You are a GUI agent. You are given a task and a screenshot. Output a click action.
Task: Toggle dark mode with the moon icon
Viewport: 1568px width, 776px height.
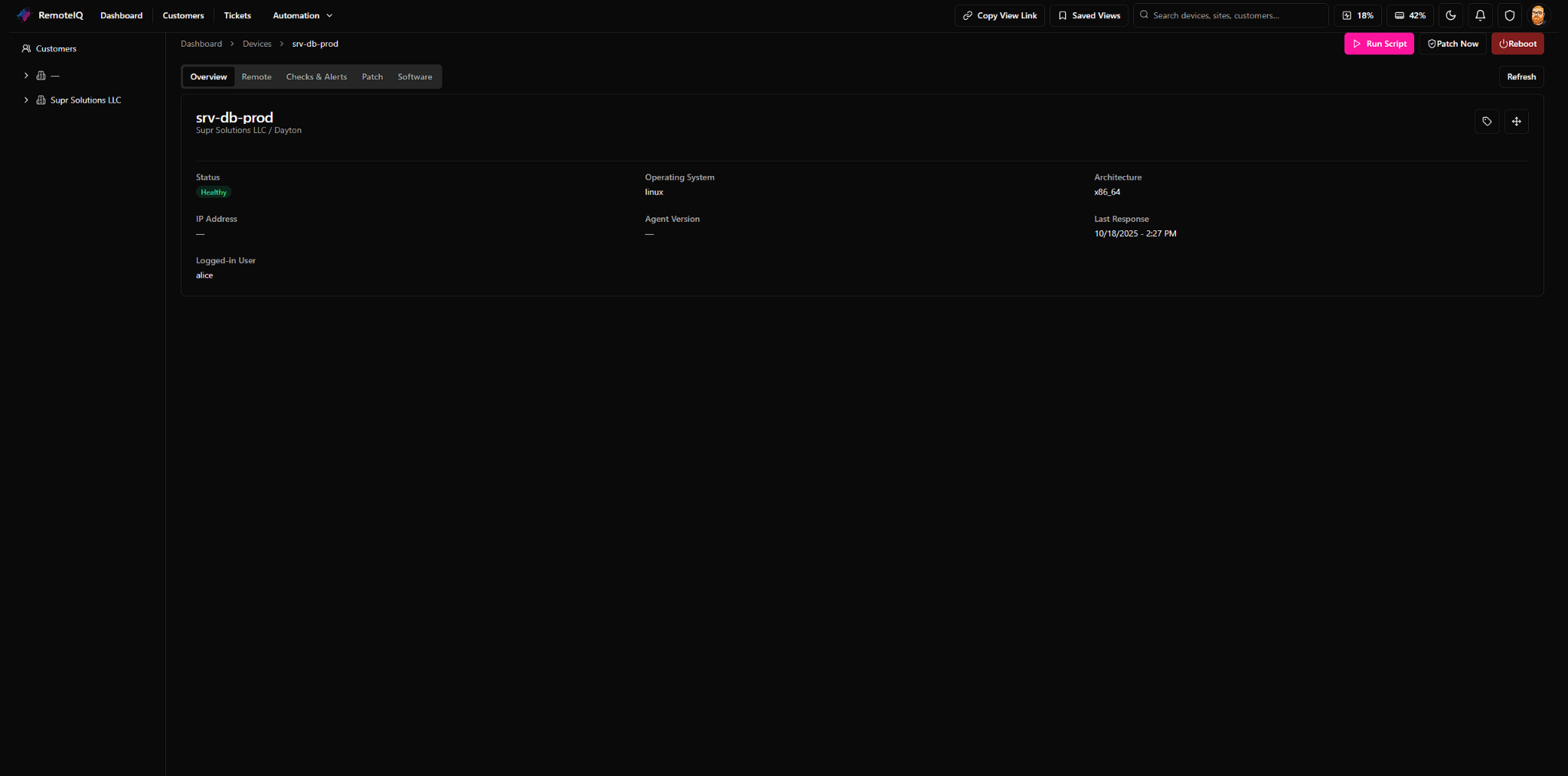1451,15
